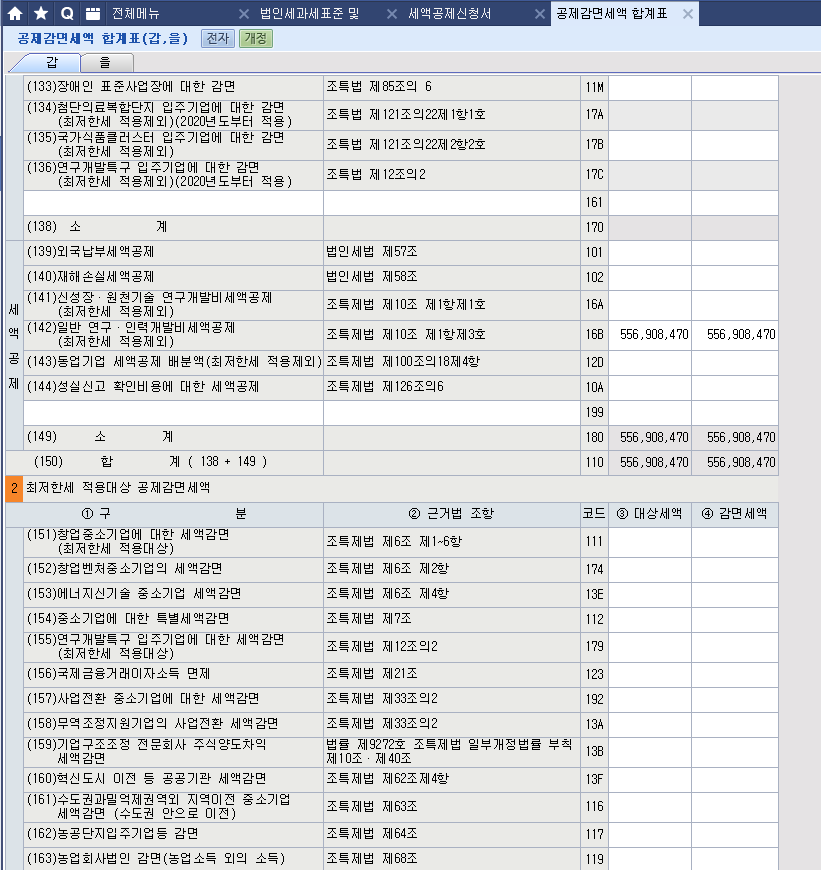Click 대상세액 field for code 111

(x=650, y=542)
